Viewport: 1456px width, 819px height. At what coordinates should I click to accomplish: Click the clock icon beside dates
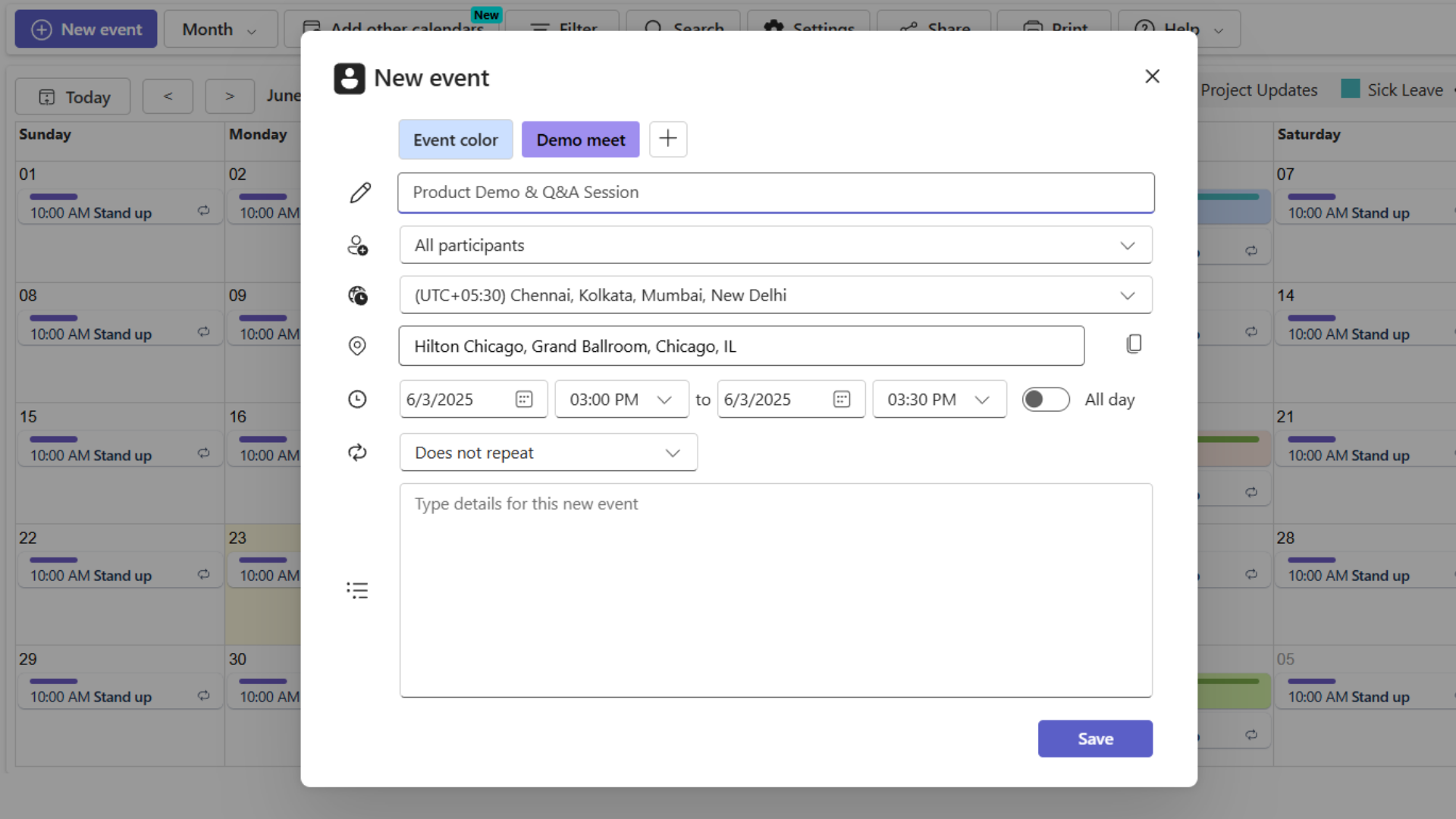(357, 399)
